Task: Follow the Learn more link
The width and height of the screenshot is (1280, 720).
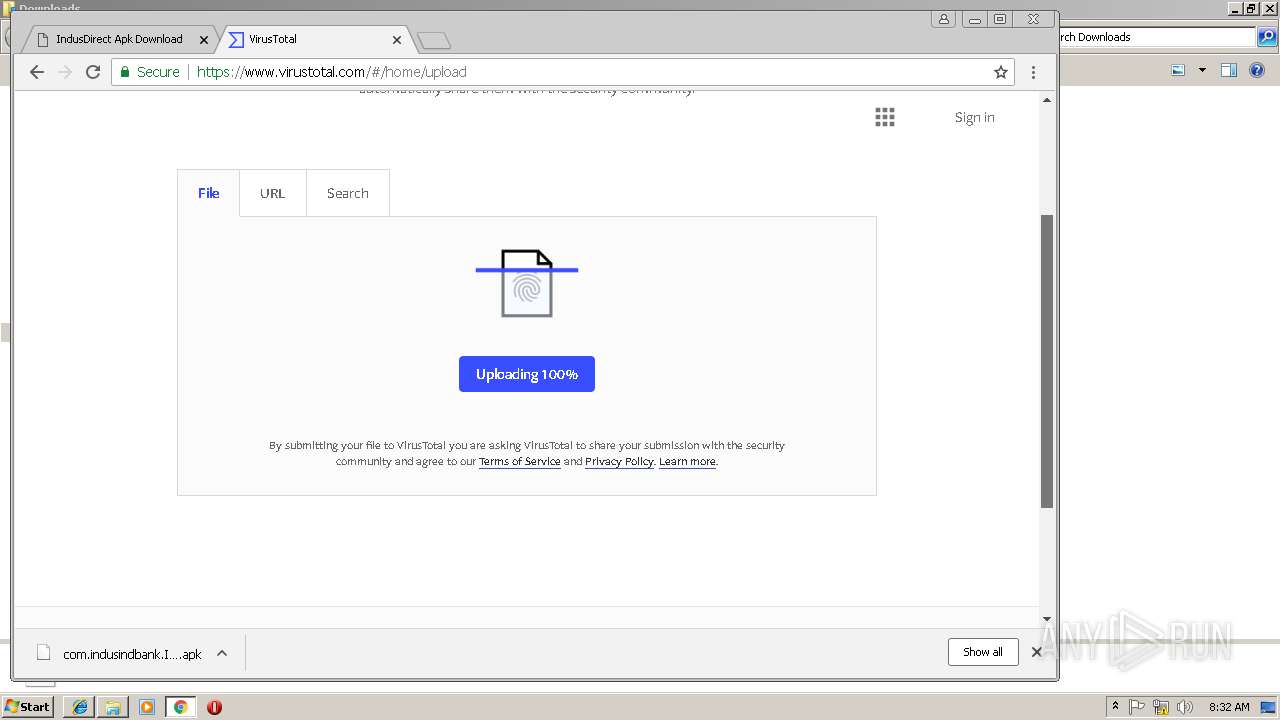Action: coord(687,461)
